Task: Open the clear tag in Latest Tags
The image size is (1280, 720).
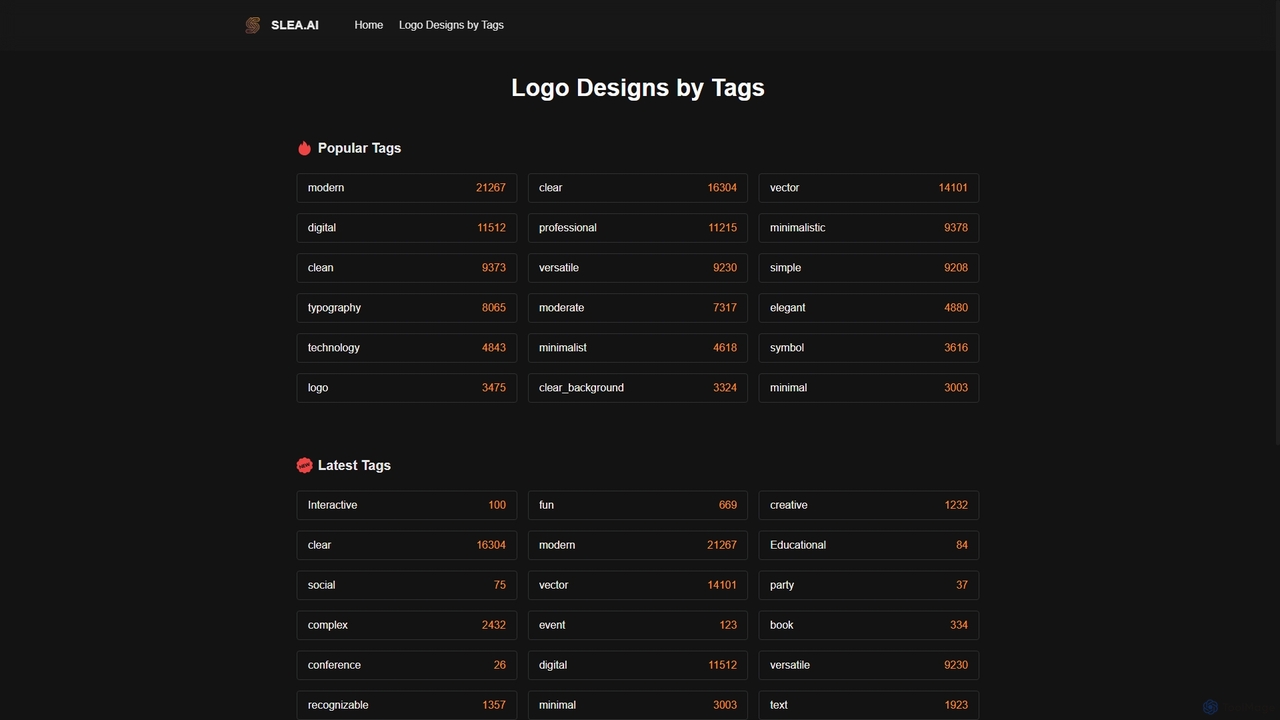Action: [407, 545]
